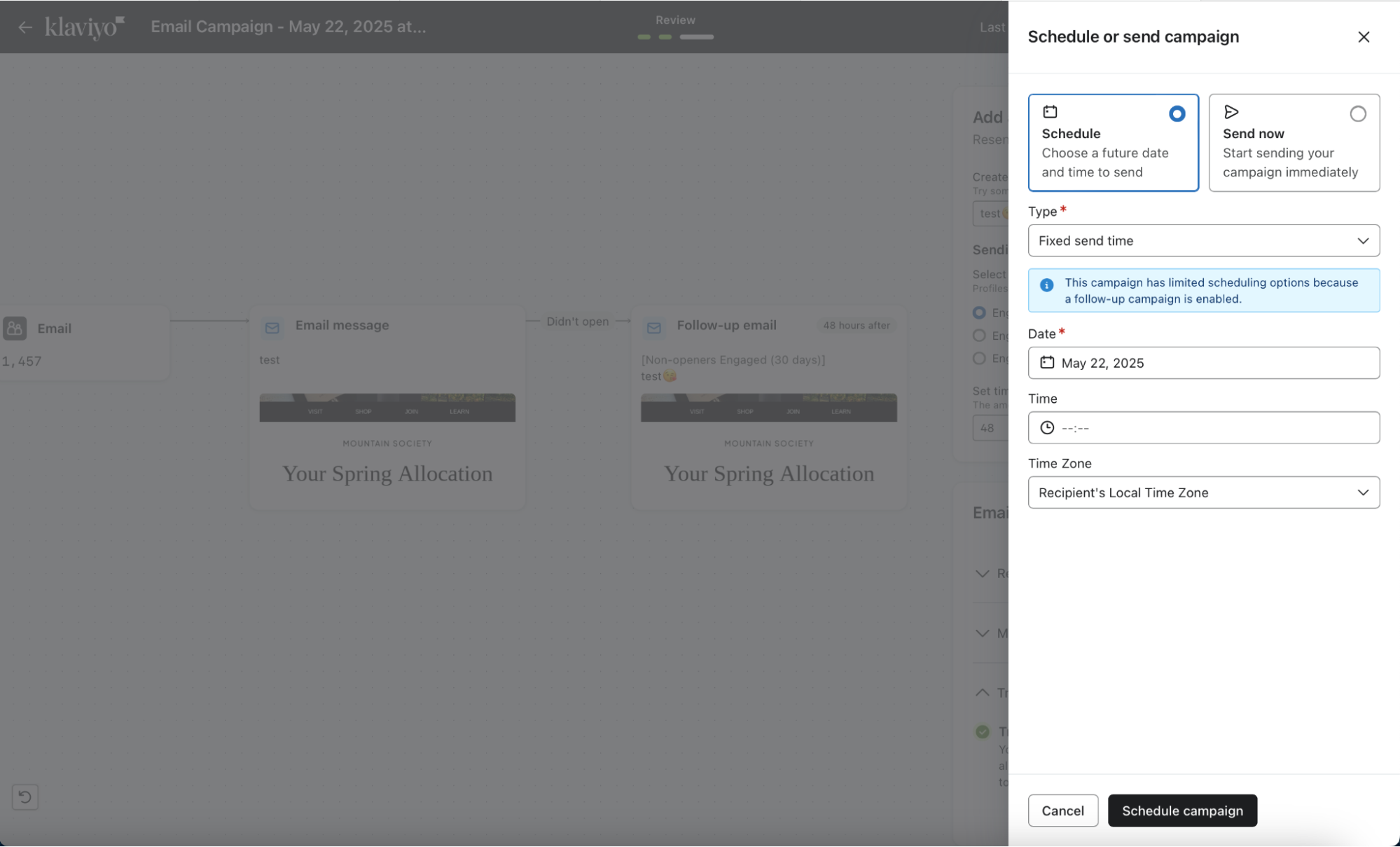
Task: Click the back arrow beside Klaviyo logo
Action: [25, 27]
